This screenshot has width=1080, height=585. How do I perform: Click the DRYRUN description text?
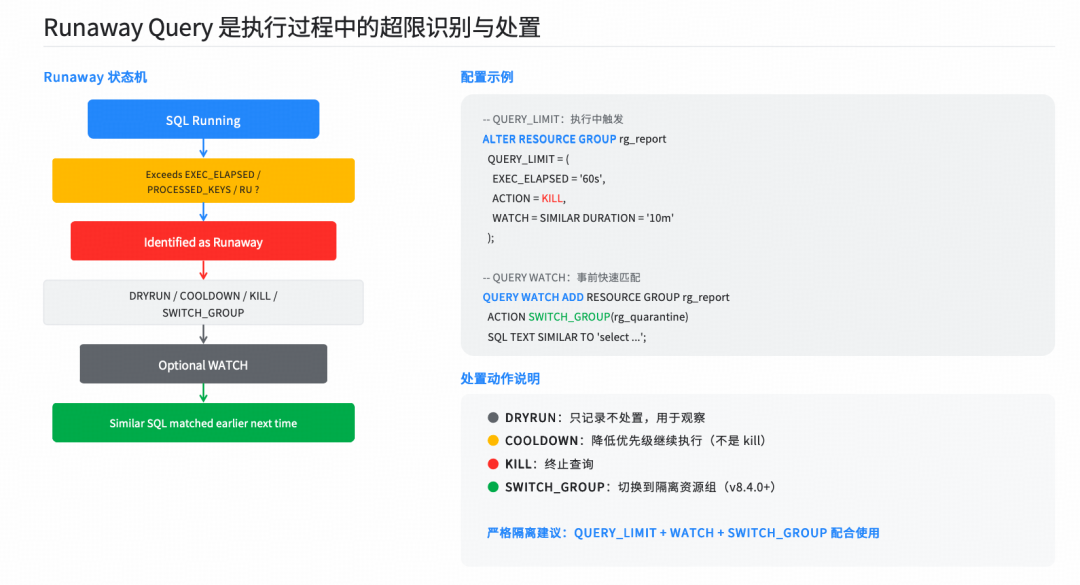(605, 418)
